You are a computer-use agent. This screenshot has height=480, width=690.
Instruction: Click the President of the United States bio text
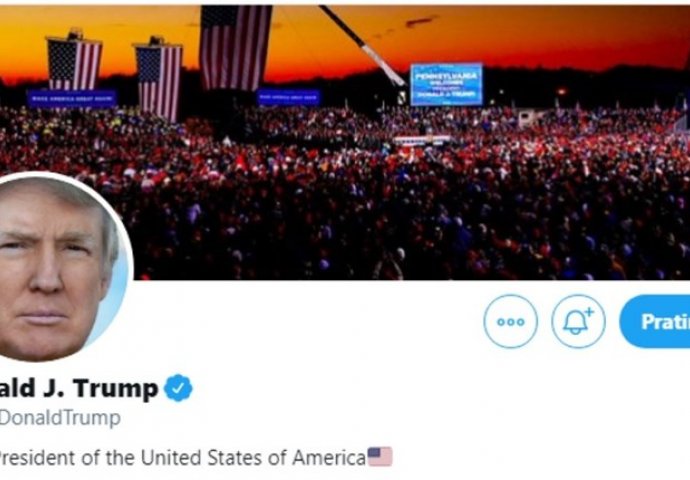(182, 458)
